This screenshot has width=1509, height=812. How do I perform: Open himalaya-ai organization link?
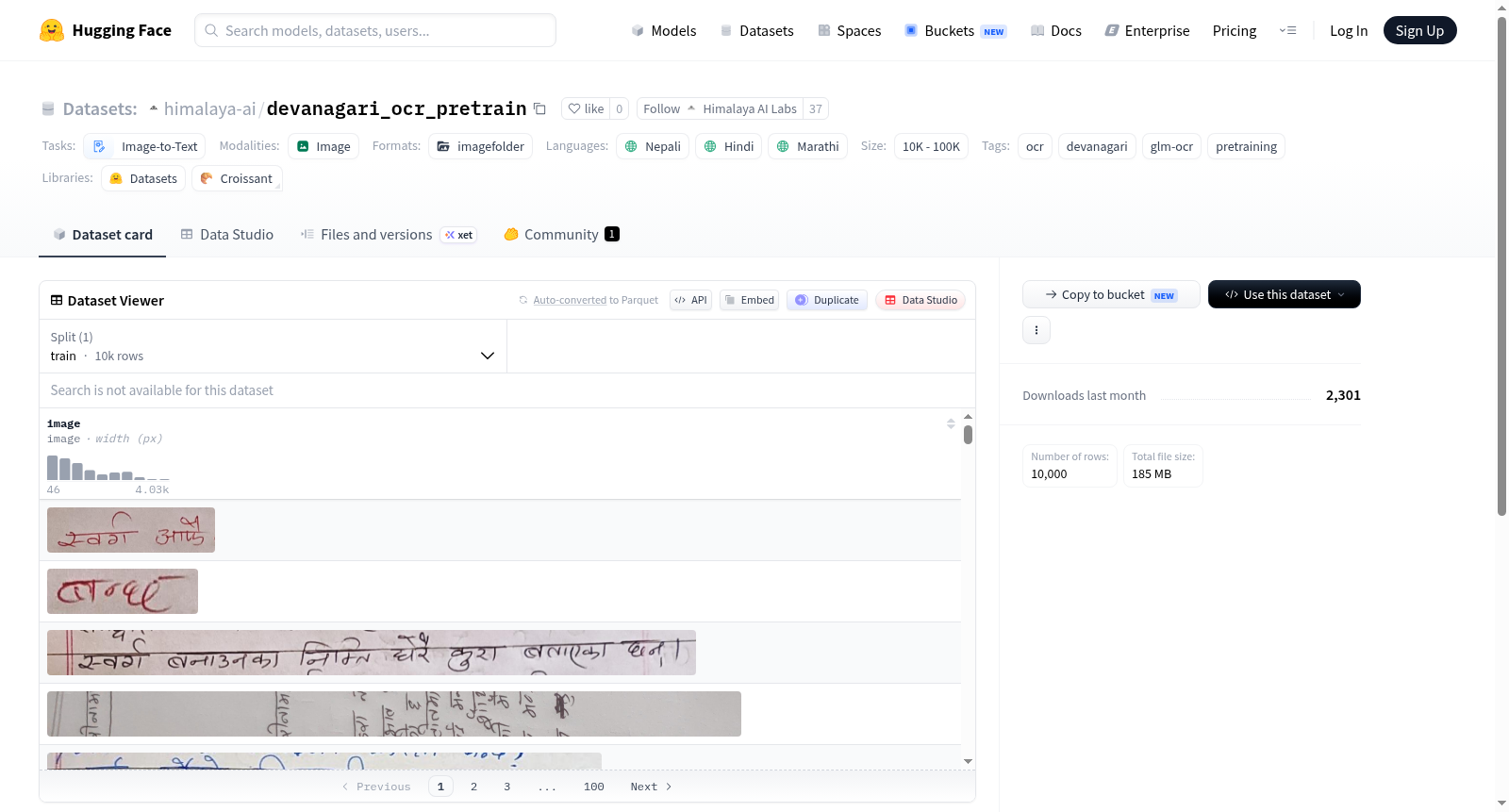tap(209, 108)
